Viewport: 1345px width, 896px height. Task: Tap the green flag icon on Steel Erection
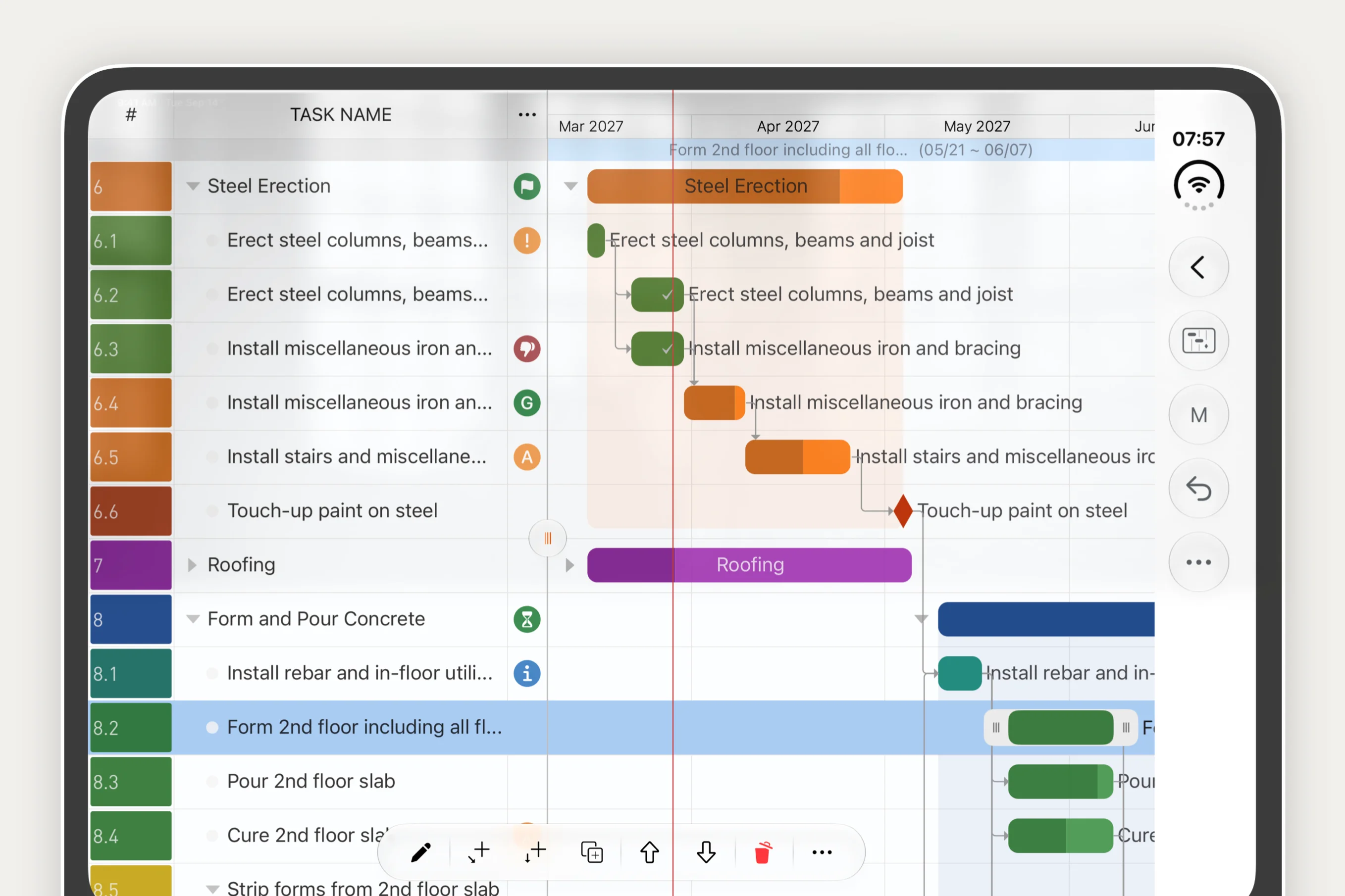526,186
